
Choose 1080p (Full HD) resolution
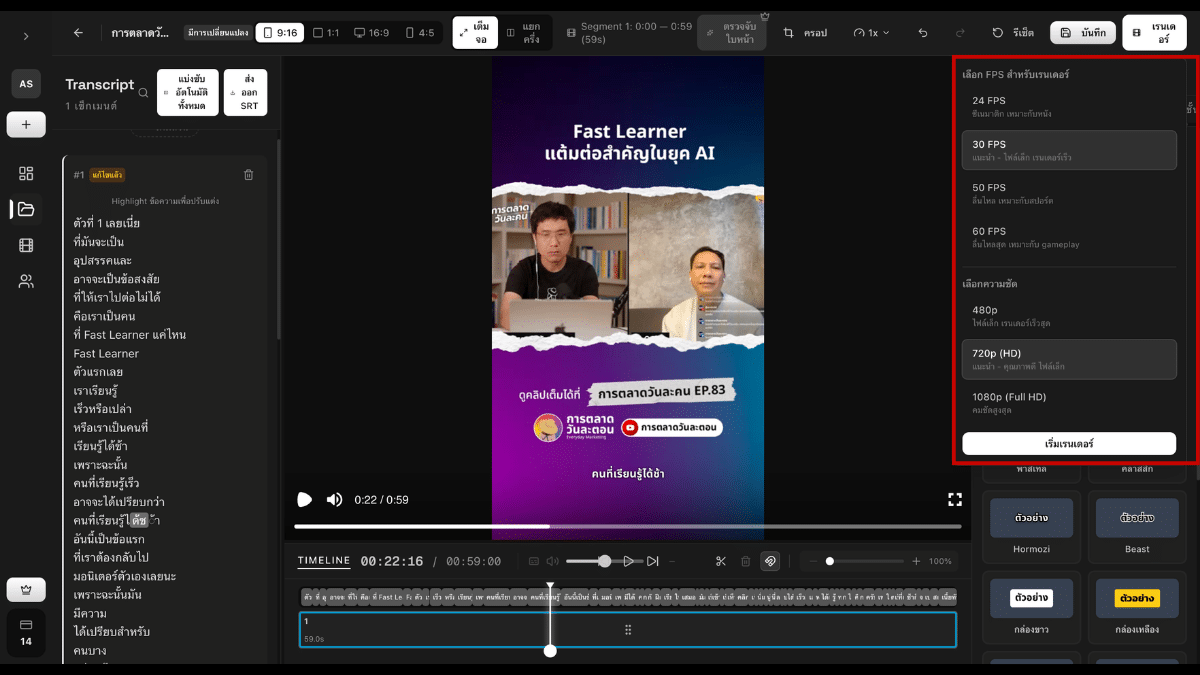point(1069,403)
